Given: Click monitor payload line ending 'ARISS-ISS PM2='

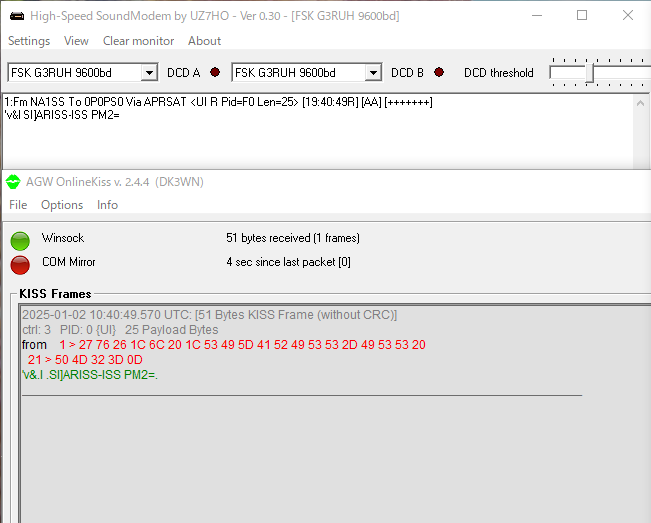Looking at the screenshot, I should 62,115.
